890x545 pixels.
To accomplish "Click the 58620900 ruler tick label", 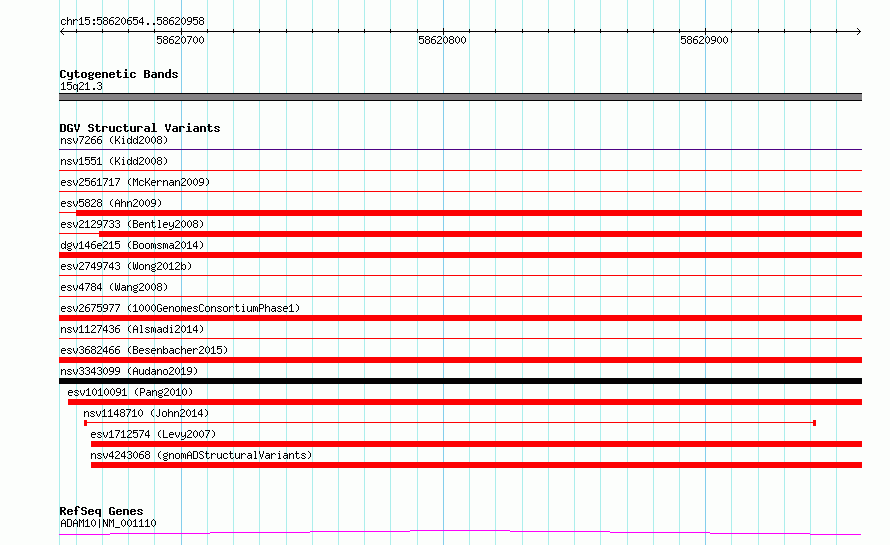I will click(x=704, y=40).
